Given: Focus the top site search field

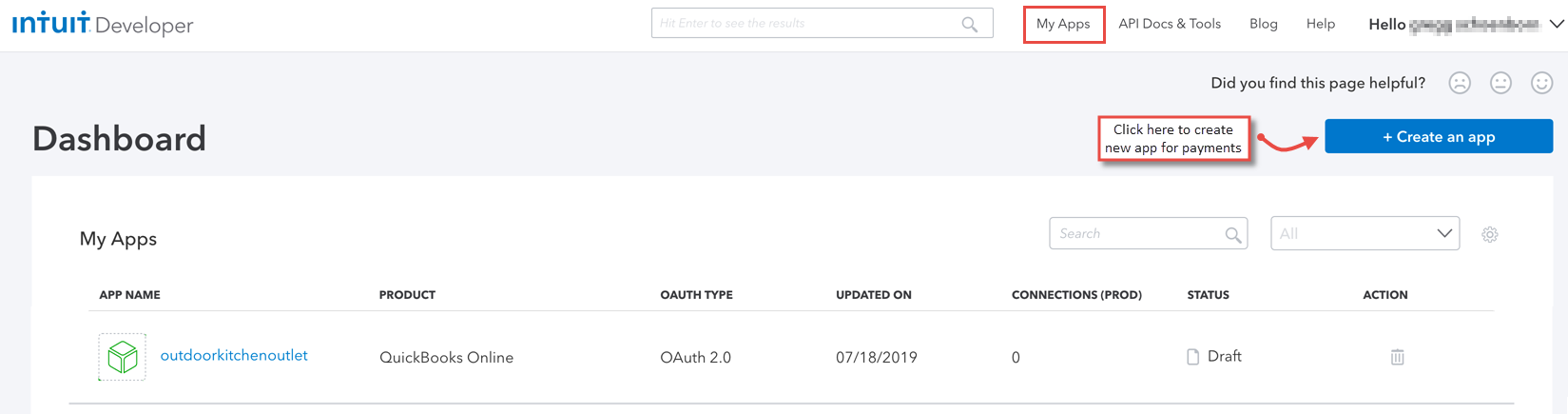Looking at the screenshot, I should coord(822,23).
